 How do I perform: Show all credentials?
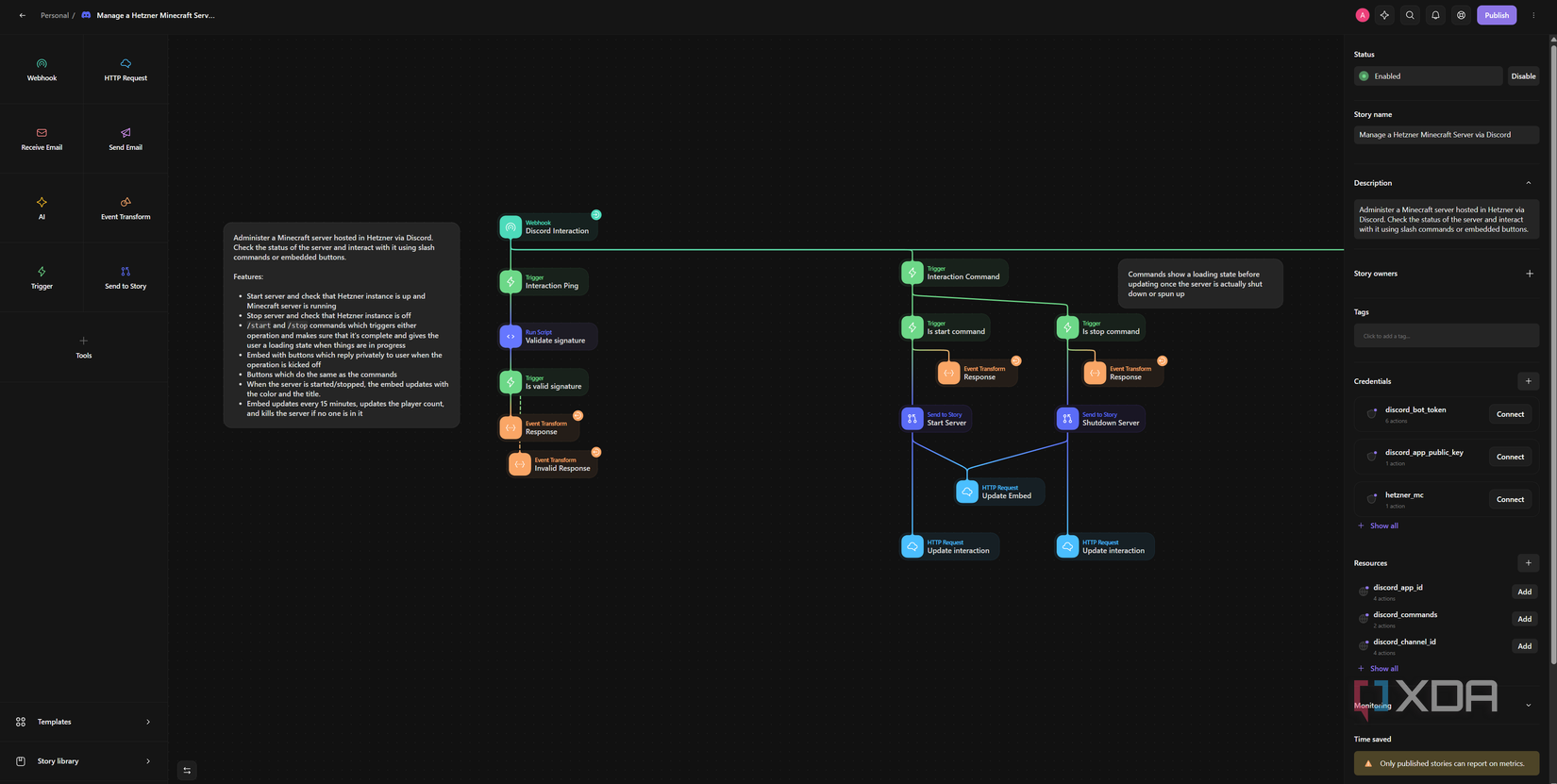point(1379,525)
